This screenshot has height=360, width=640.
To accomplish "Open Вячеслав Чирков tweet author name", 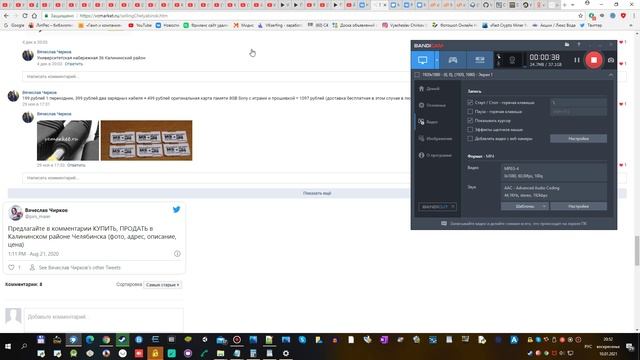I will point(46,210).
